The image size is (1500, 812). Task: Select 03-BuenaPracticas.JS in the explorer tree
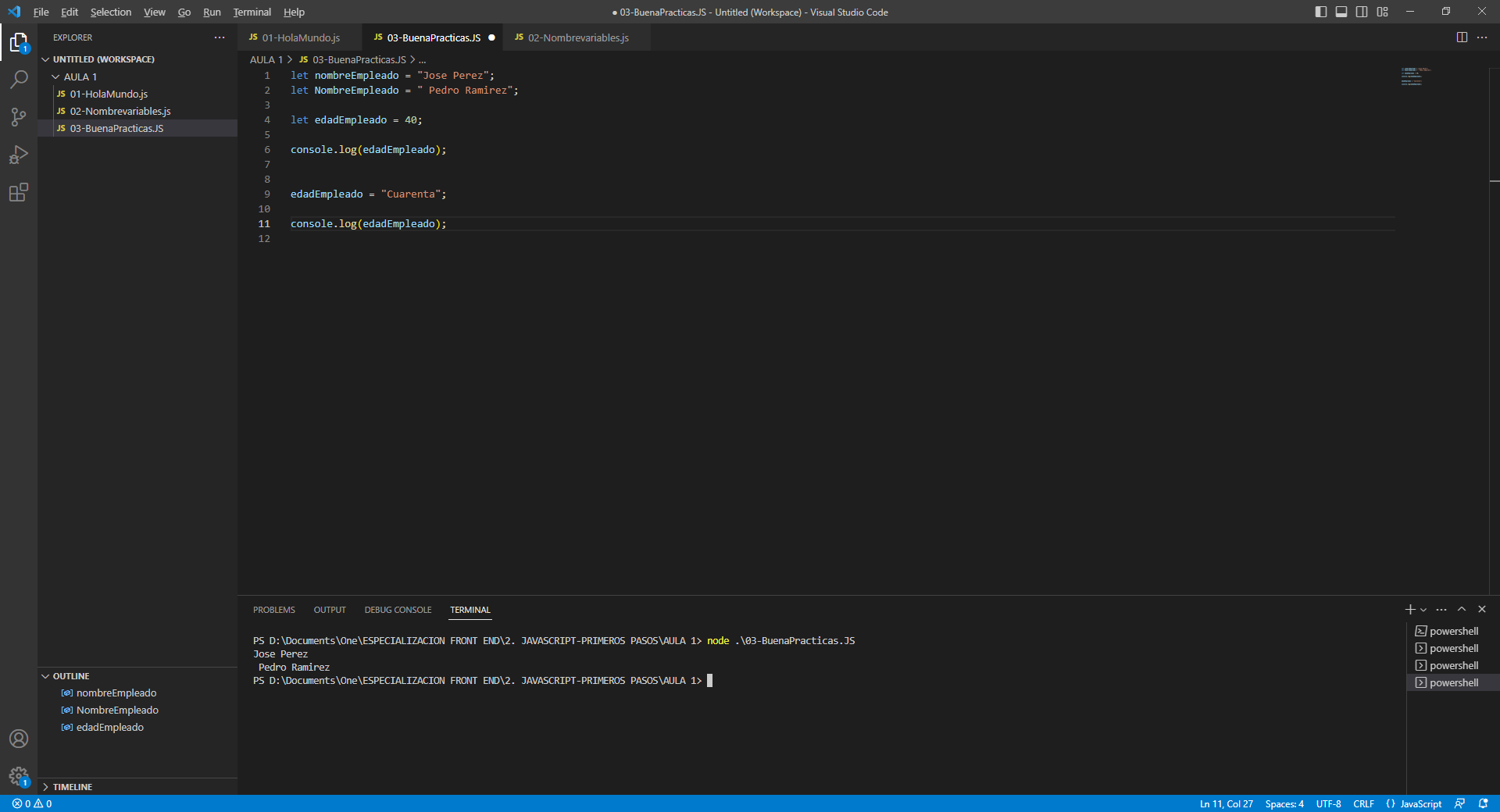[116, 128]
